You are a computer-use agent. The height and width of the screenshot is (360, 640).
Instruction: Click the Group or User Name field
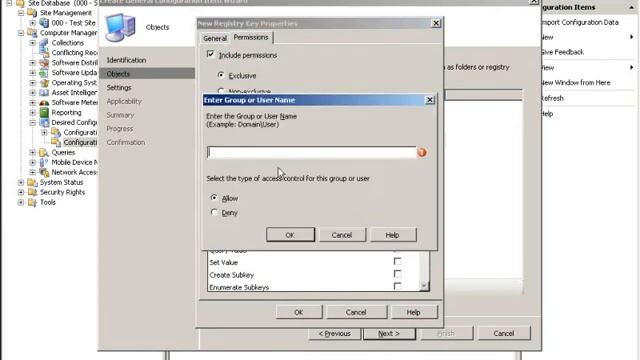pos(311,153)
